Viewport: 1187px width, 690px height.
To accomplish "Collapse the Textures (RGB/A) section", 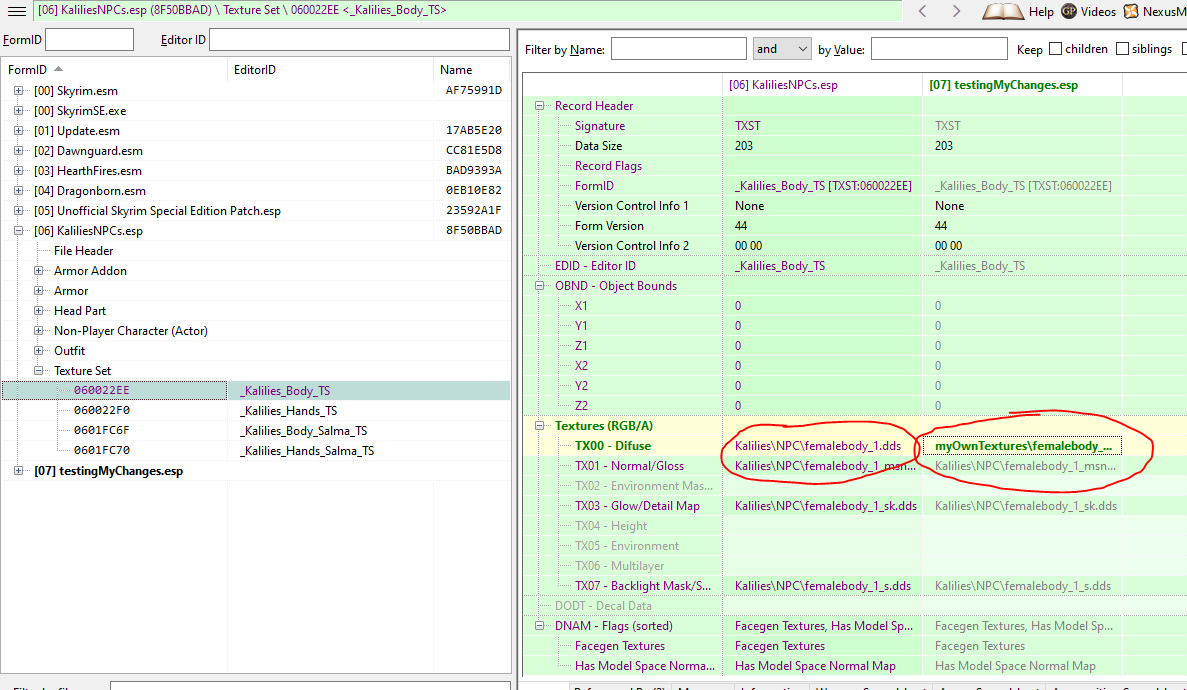I will click(x=540, y=426).
